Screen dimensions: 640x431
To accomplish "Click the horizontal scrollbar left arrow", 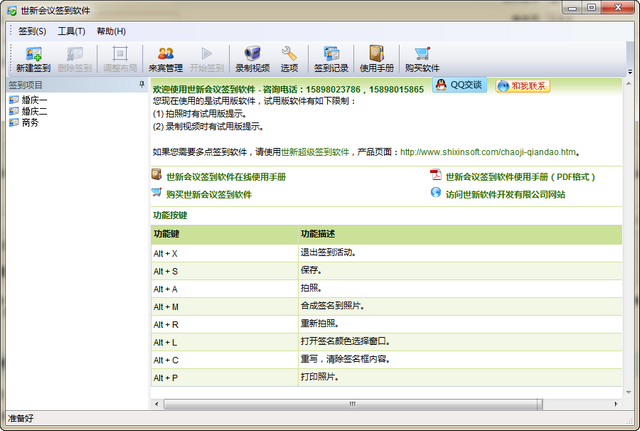I will tap(156, 404).
